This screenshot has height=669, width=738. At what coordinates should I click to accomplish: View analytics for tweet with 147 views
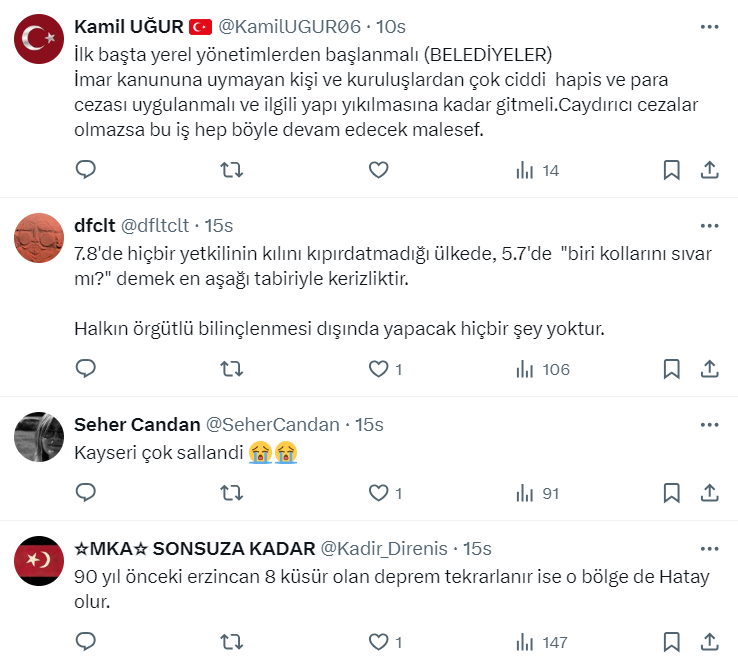[540, 641]
